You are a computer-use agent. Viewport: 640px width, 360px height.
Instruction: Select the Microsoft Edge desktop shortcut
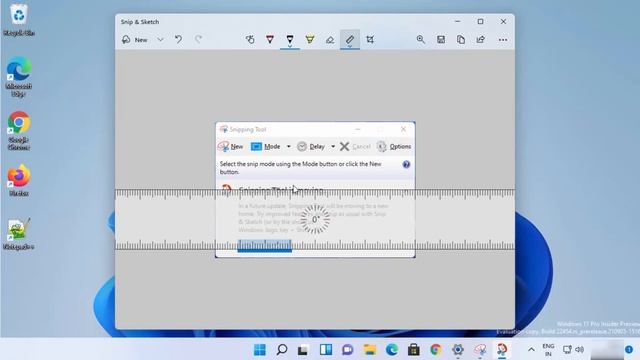click(19, 77)
